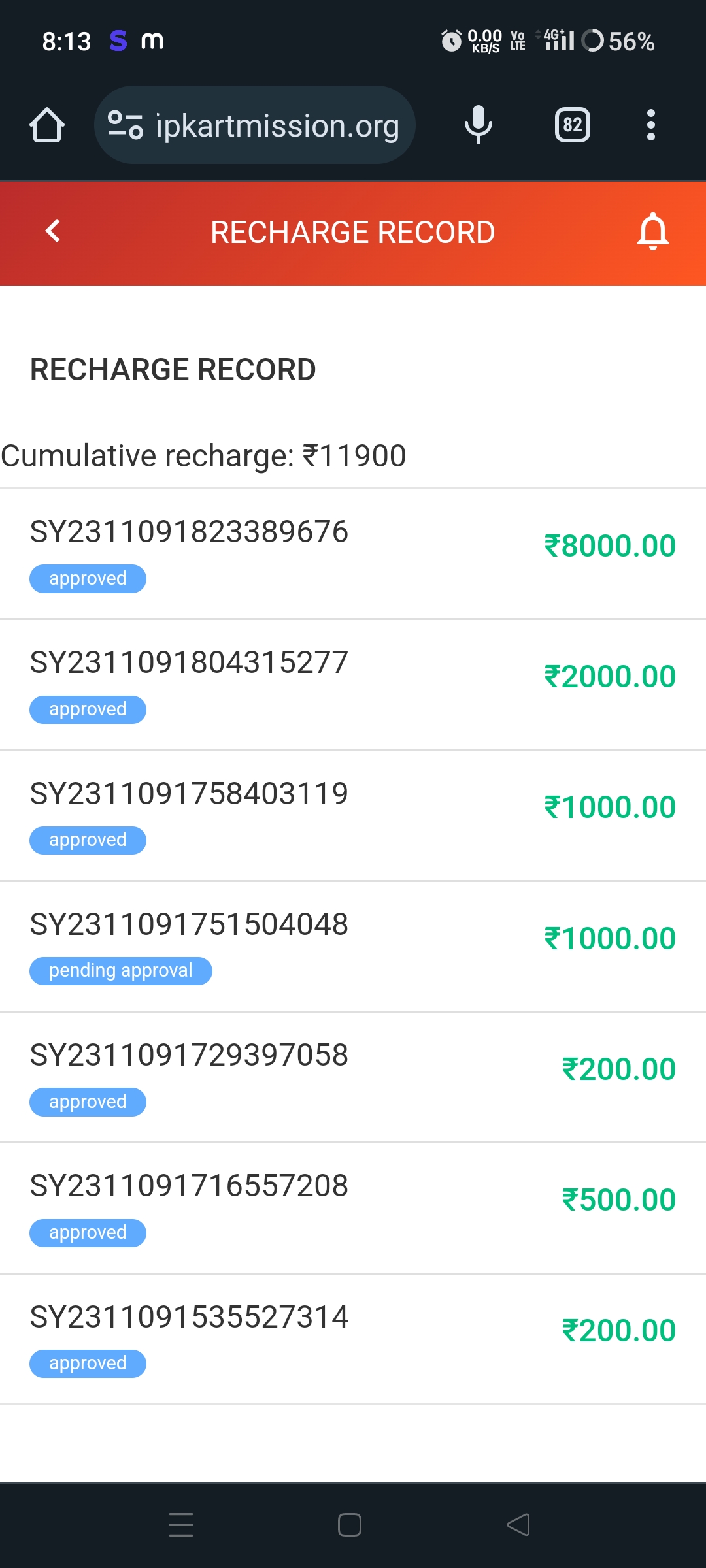Tap the browser home icon

pos(47,125)
